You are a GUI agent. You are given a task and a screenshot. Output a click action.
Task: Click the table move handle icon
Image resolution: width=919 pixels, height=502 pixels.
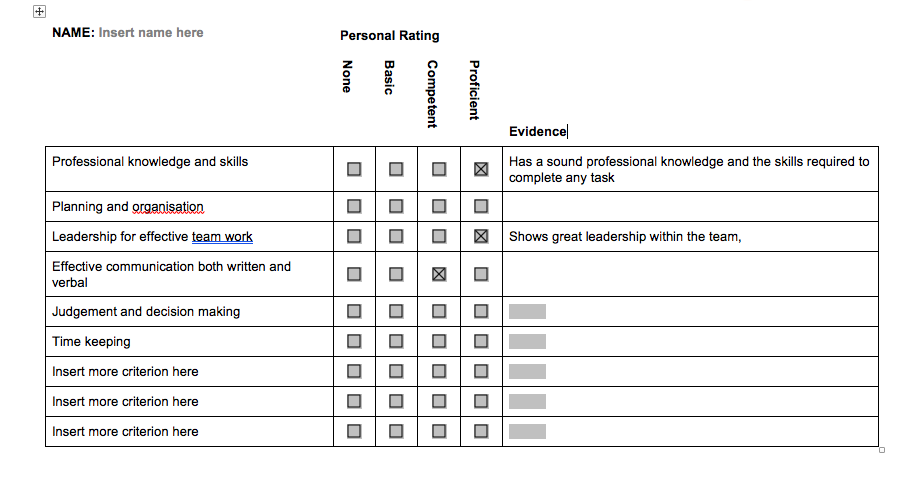39,11
